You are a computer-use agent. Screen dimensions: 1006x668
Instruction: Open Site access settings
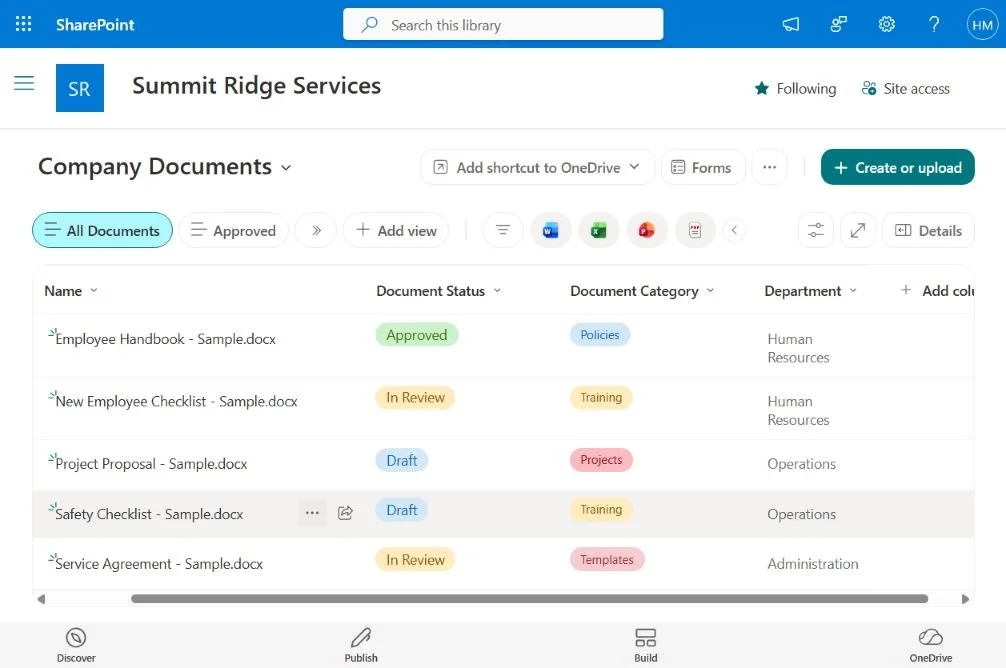906,89
